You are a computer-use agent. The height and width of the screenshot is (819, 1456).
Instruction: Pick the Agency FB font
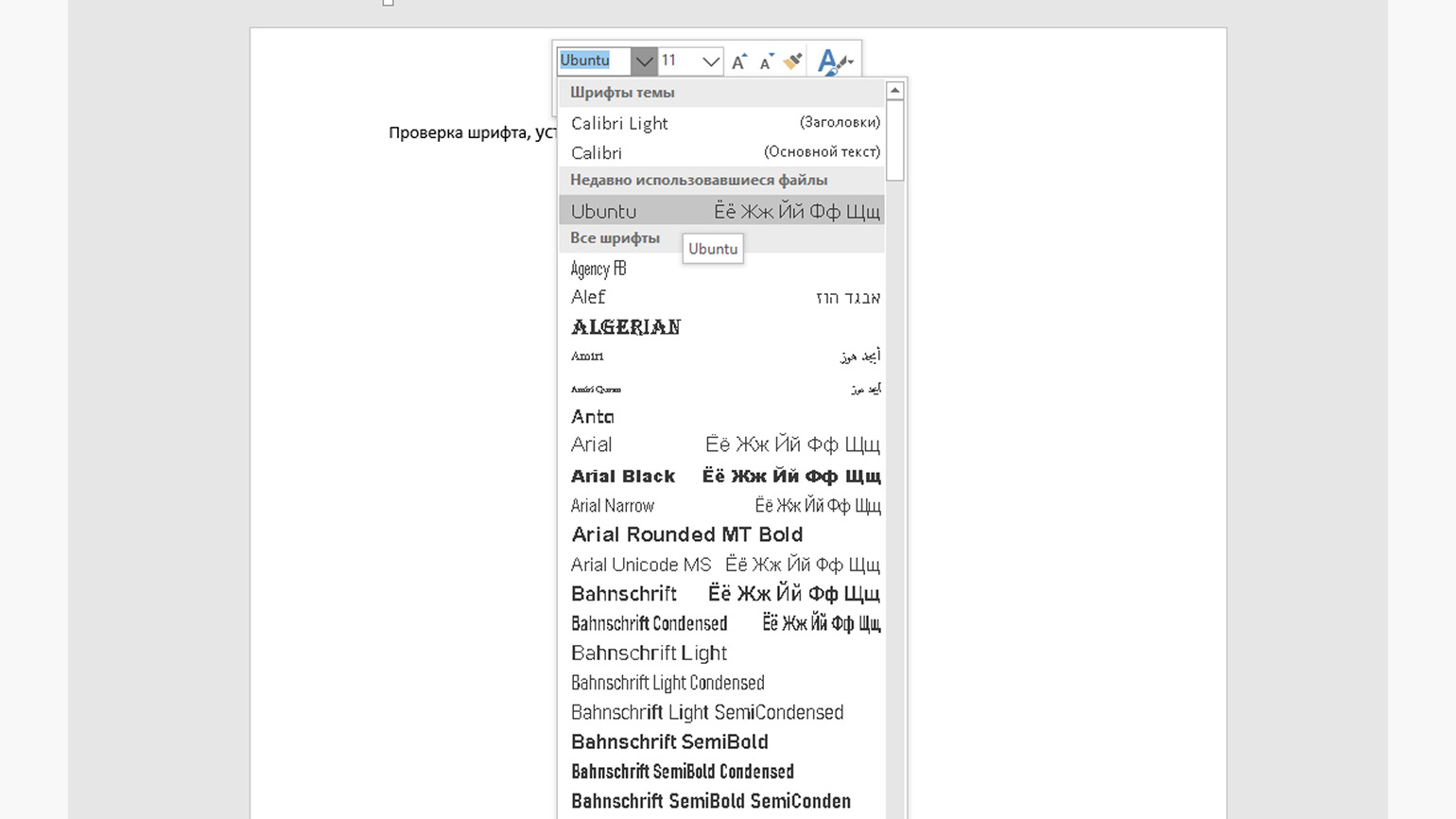(x=598, y=269)
